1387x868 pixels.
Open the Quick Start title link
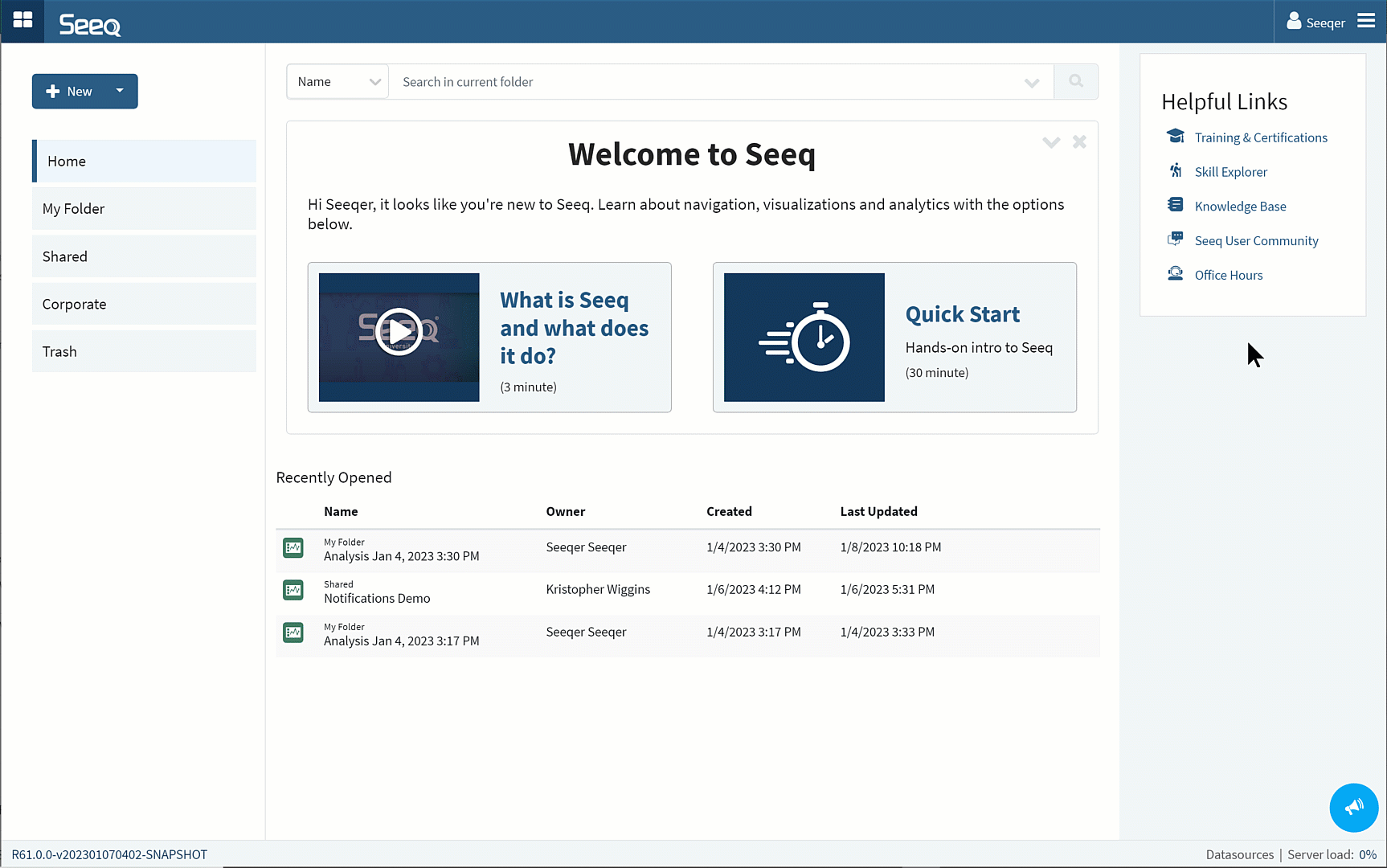pos(962,314)
